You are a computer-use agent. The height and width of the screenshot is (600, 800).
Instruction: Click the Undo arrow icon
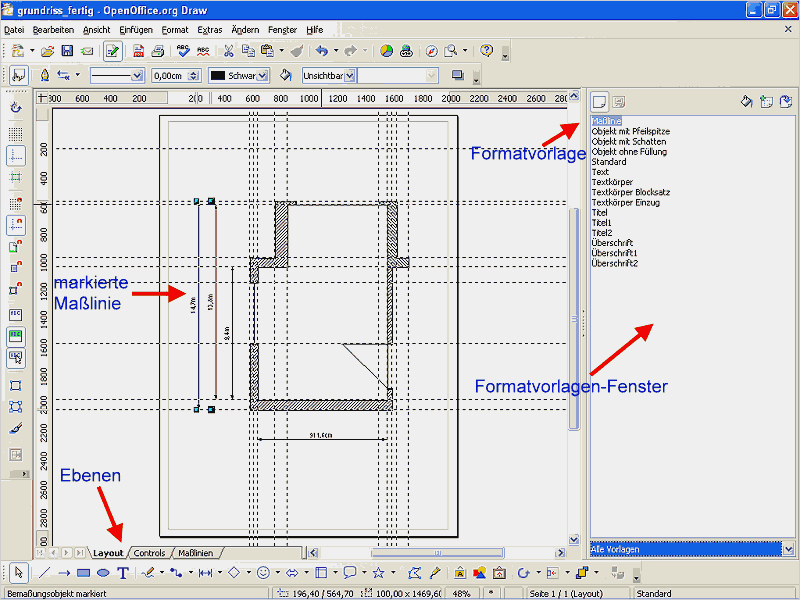click(x=321, y=51)
